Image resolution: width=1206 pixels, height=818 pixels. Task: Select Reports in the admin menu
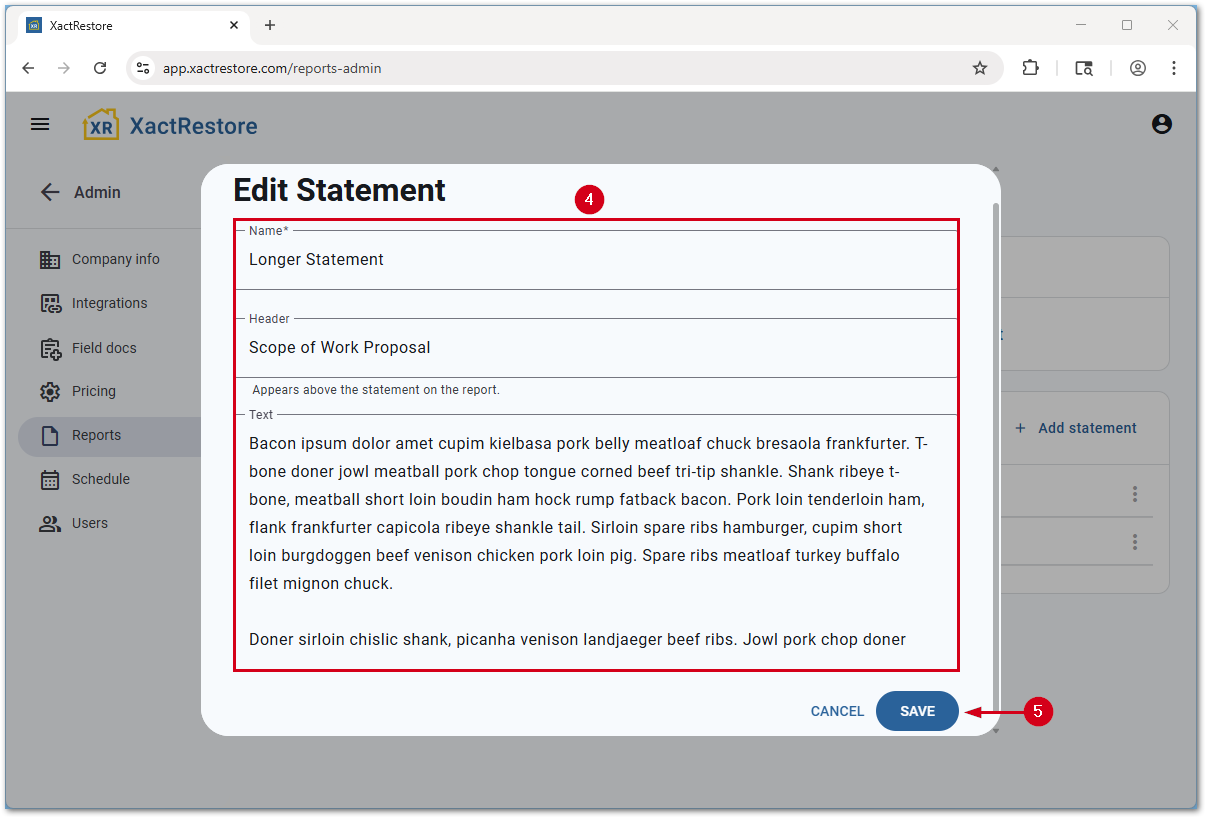(x=96, y=435)
